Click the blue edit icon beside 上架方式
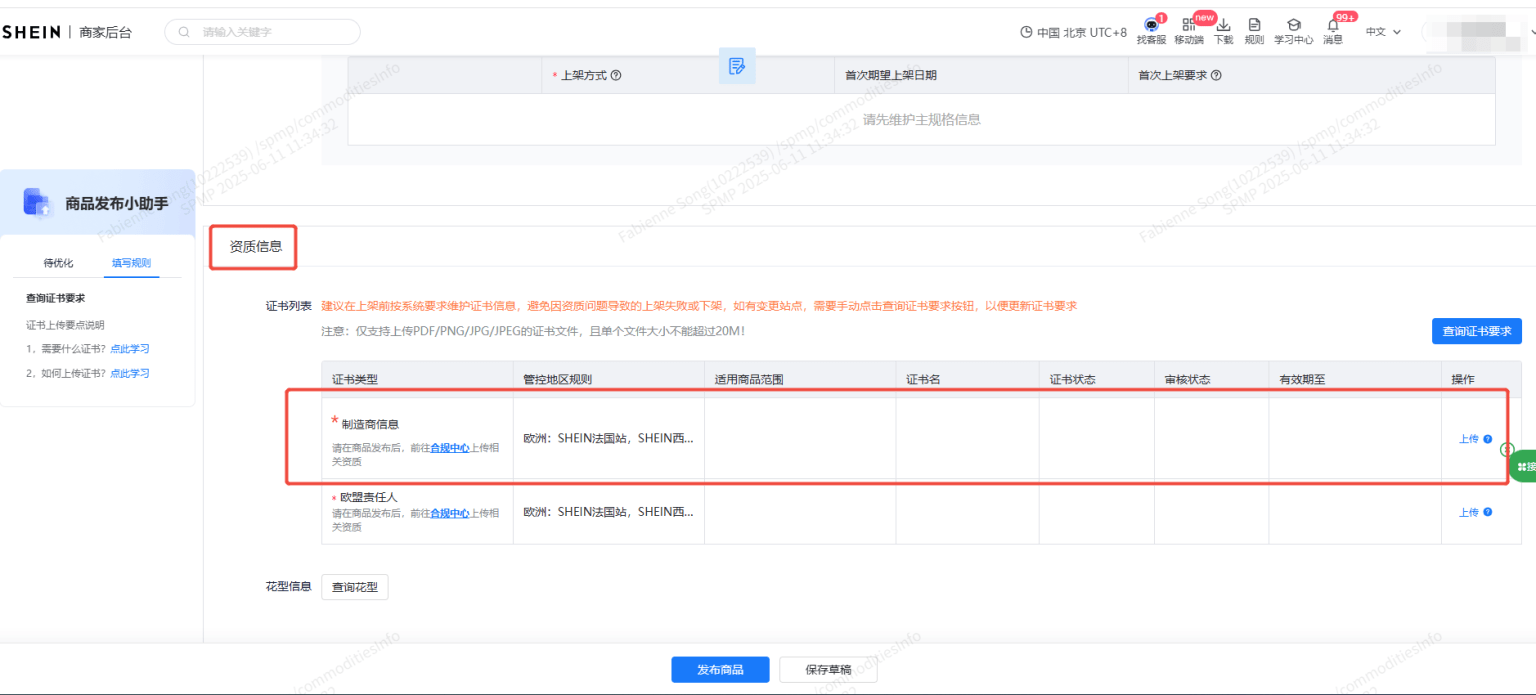This screenshot has height=695, width=1536. point(737,66)
